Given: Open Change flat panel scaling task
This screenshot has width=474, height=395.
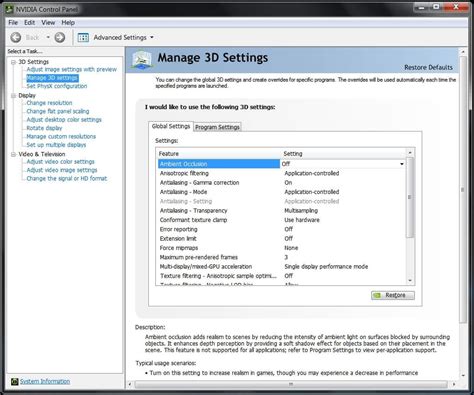Looking at the screenshot, I should click(x=58, y=111).
